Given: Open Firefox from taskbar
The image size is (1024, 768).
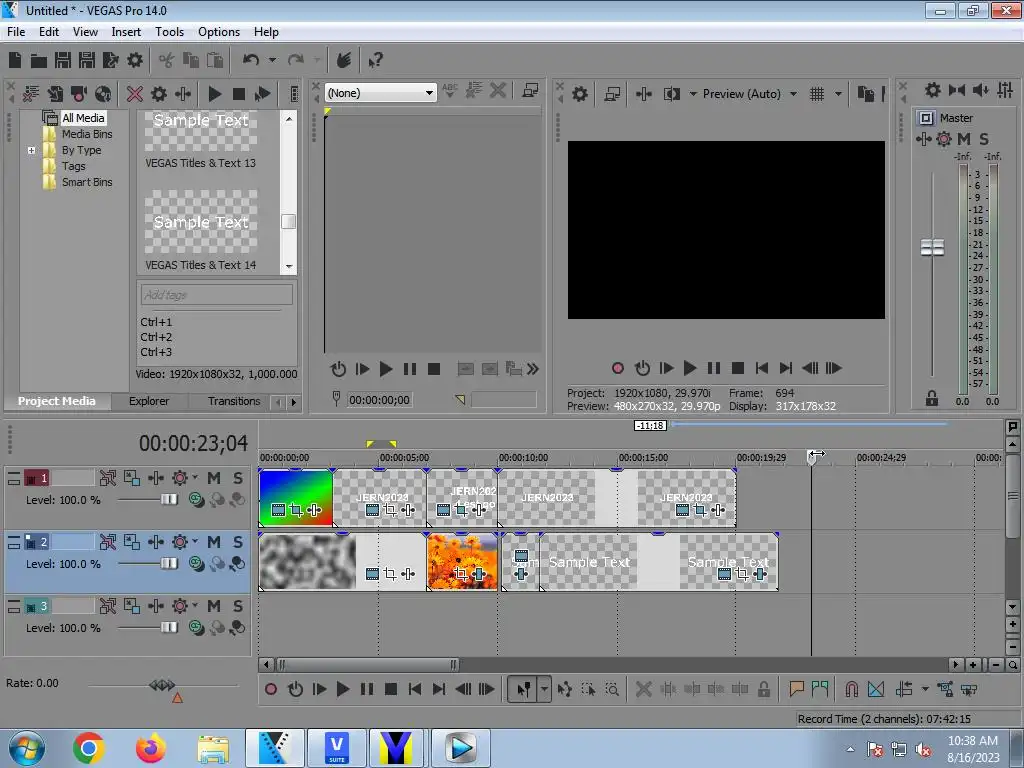Looking at the screenshot, I should click(x=151, y=748).
